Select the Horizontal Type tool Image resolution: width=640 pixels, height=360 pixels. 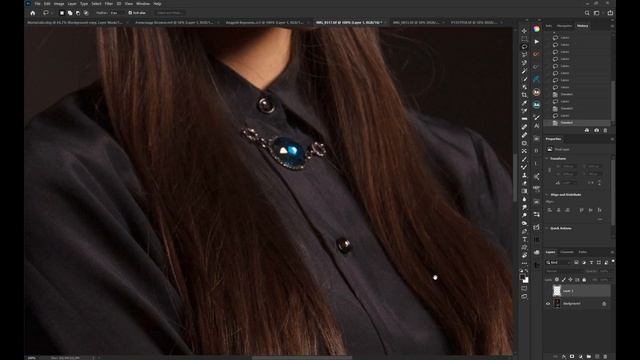tap(524, 239)
